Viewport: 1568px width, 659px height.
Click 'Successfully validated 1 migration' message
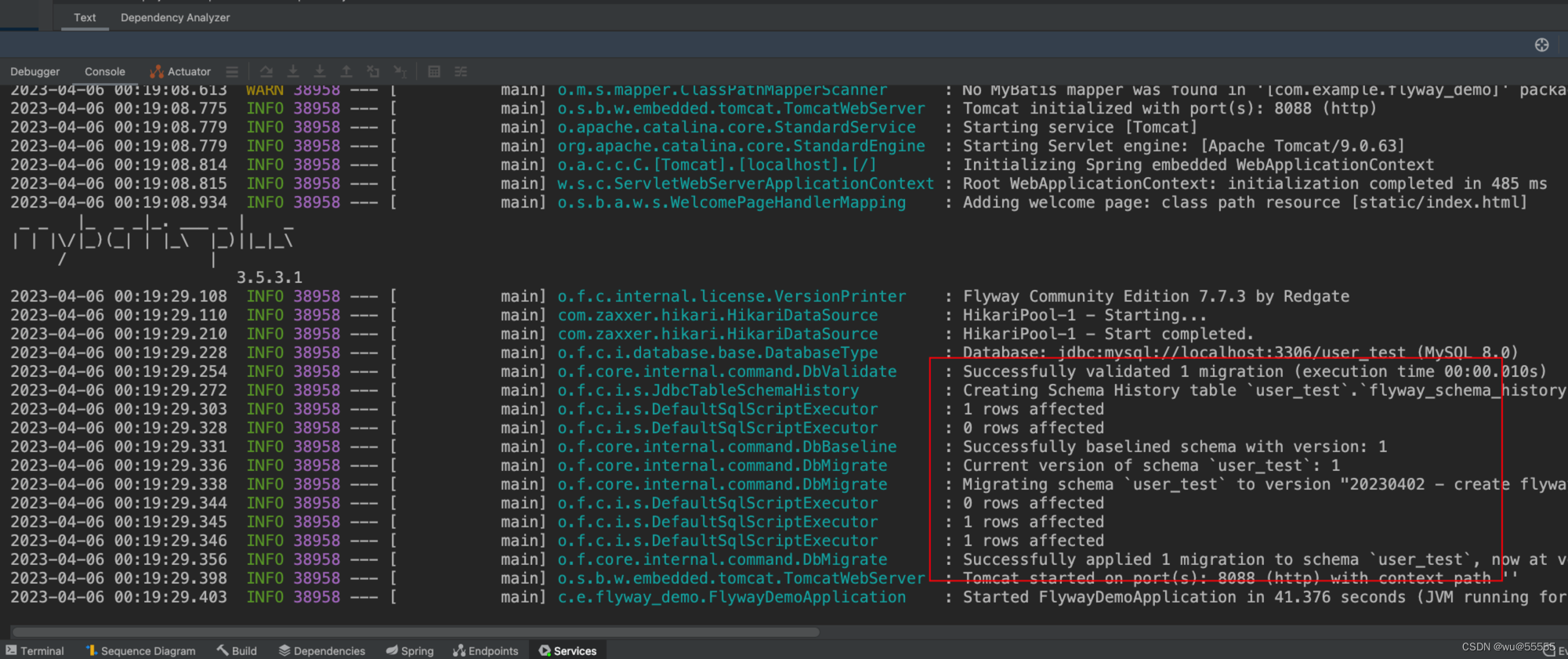1255,371
